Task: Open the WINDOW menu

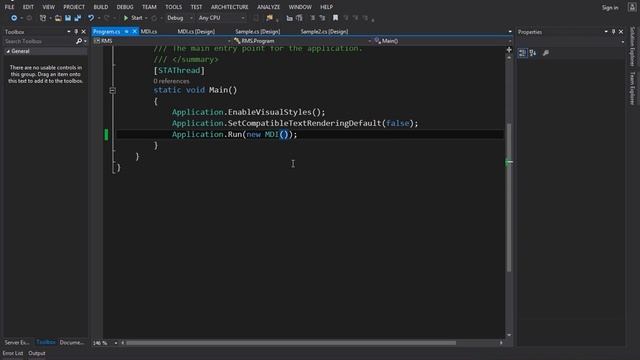Action: (x=300, y=7)
